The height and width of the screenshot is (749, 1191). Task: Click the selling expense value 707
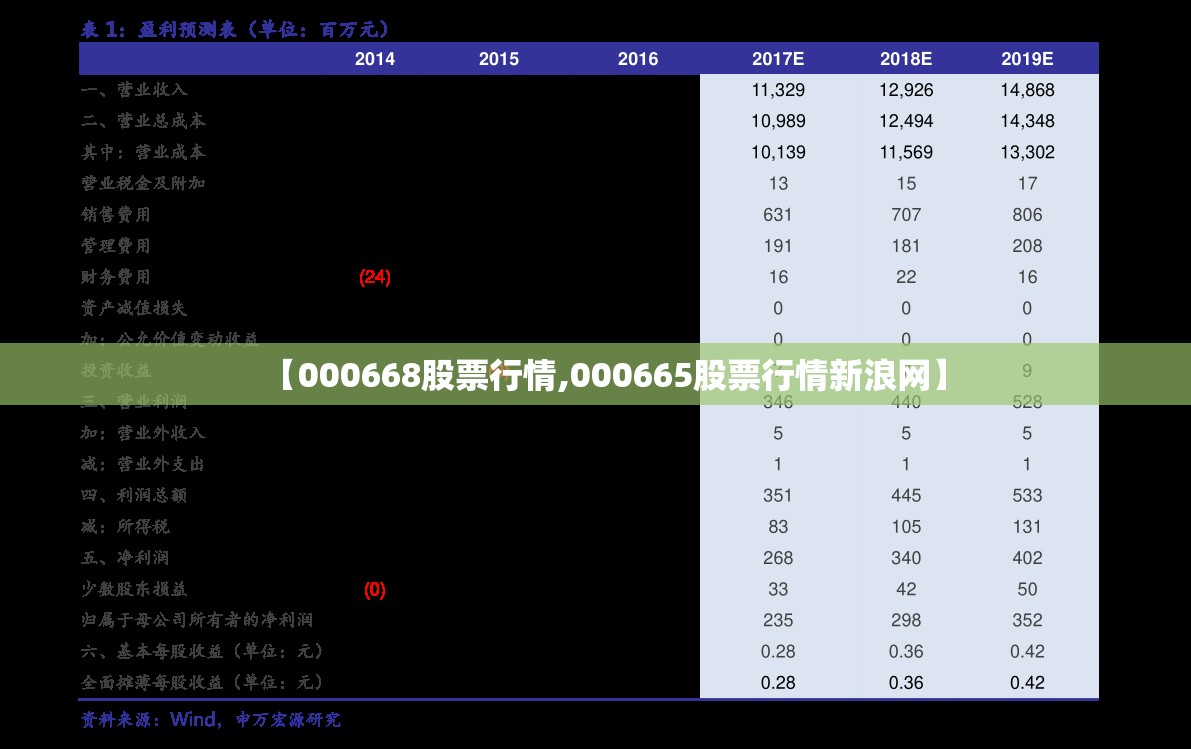click(x=905, y=214)
